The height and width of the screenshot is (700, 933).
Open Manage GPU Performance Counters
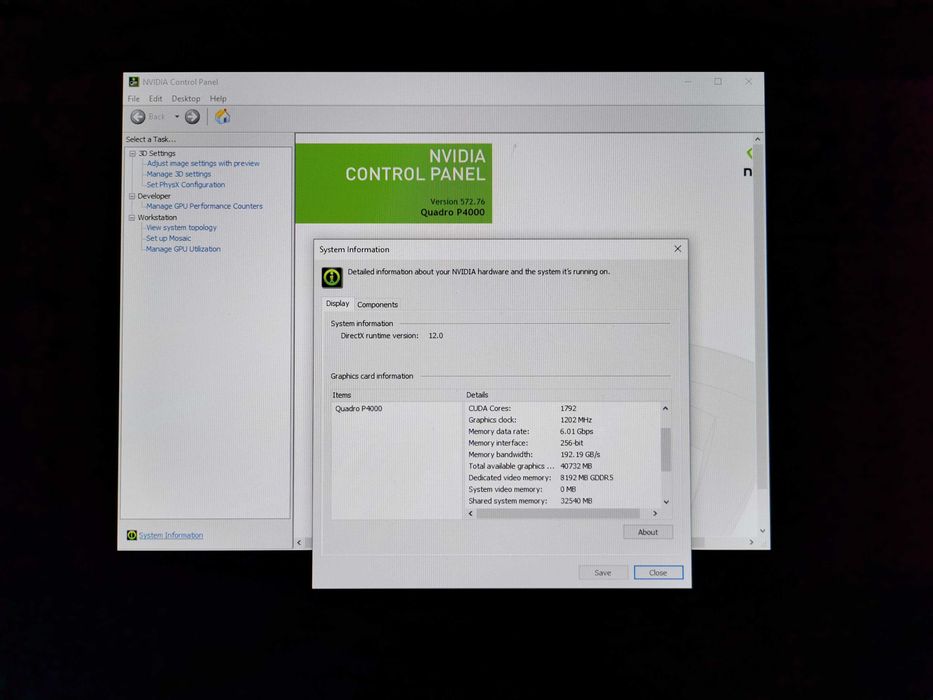tap(204, 206)
